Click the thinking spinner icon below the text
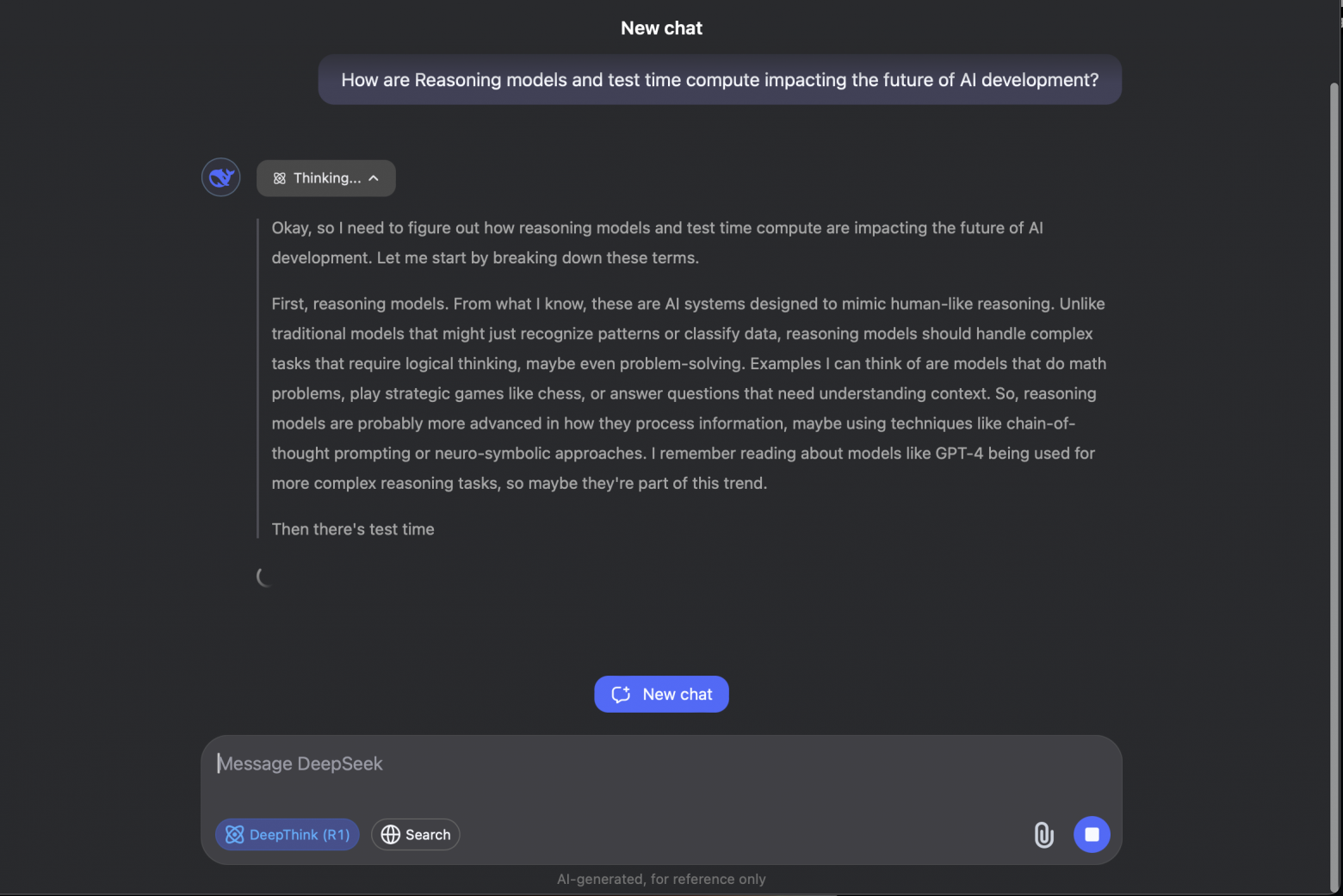The height and width of the screenshot is (896, 1343). click(264, 577)
